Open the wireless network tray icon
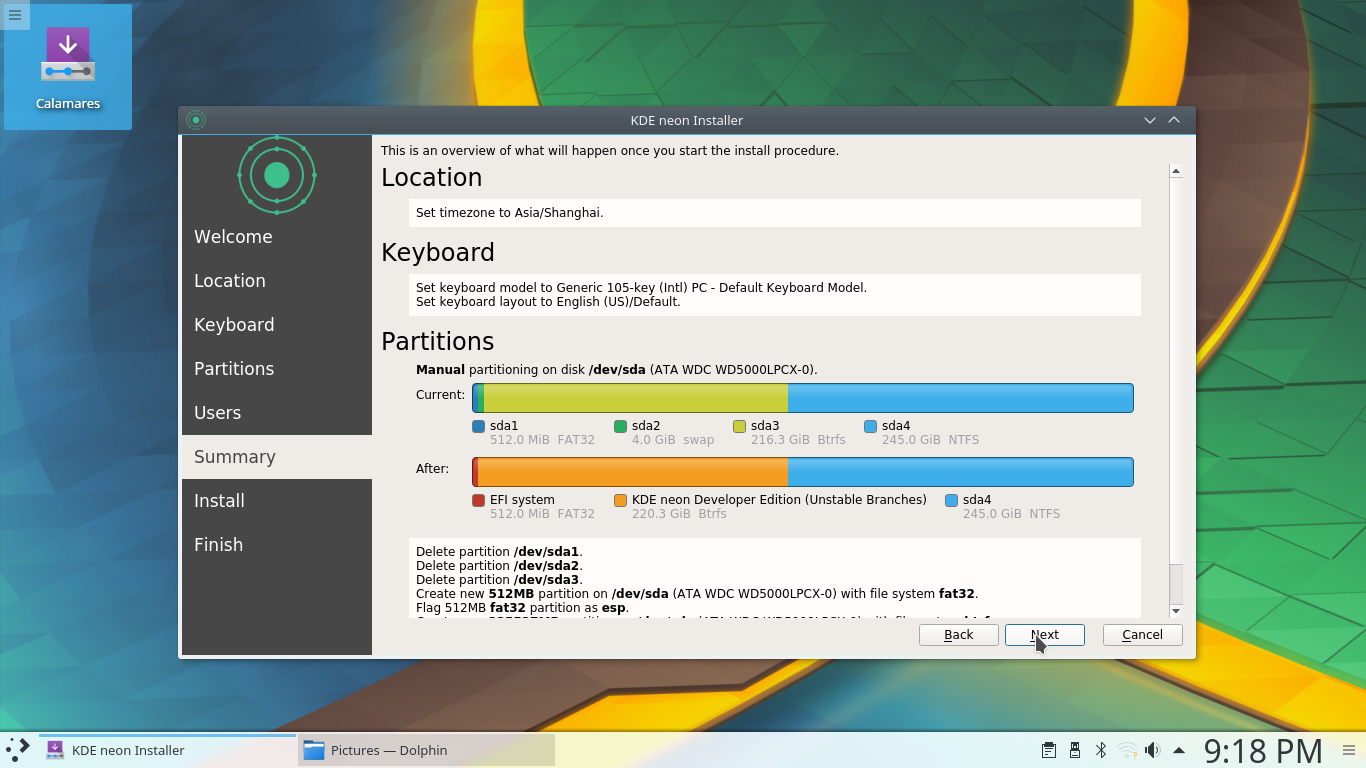Viewport: 1366px width, 768px height. [1127, 750]
